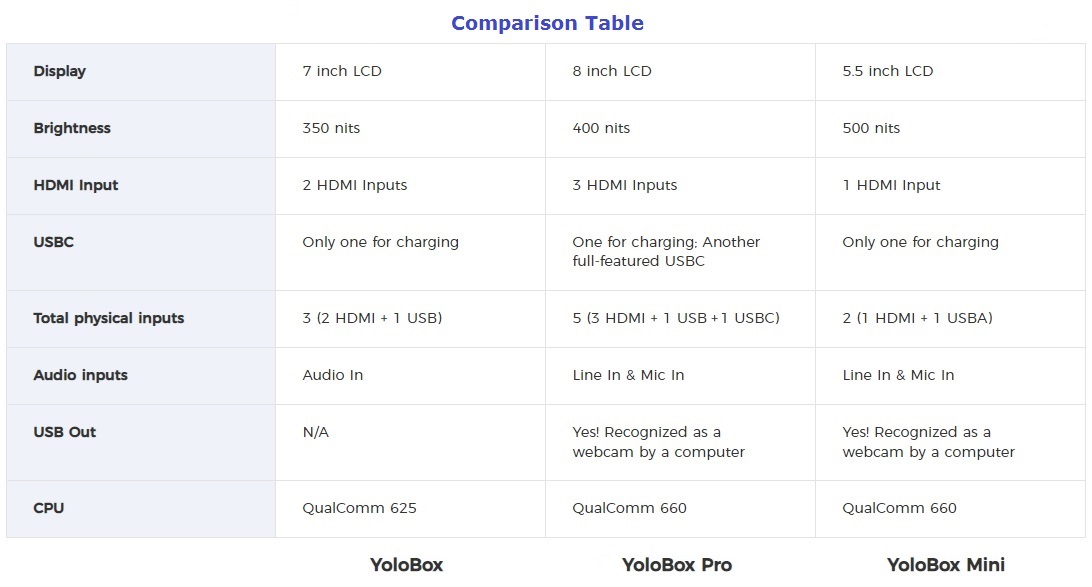The image size is (1092, 587).
Task: Click the YoloBox Pro column label
Action: pyautogui.click(x=677, y=565)
